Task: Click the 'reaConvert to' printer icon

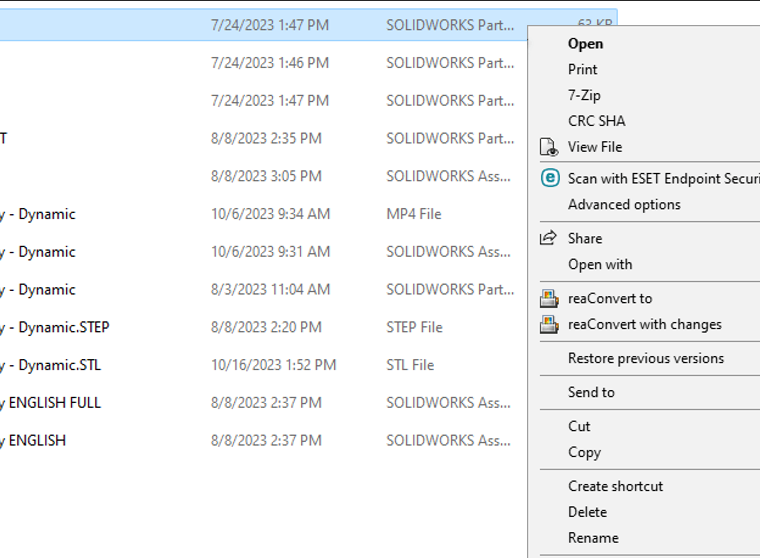Action: pos(549,299)
